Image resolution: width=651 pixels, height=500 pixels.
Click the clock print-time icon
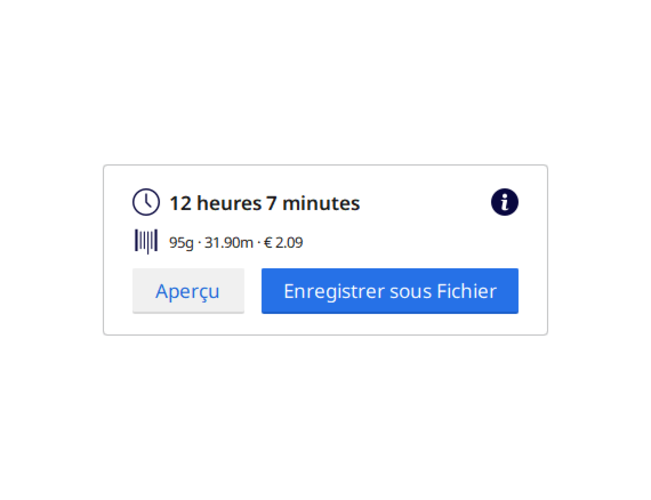pos(146,202)
